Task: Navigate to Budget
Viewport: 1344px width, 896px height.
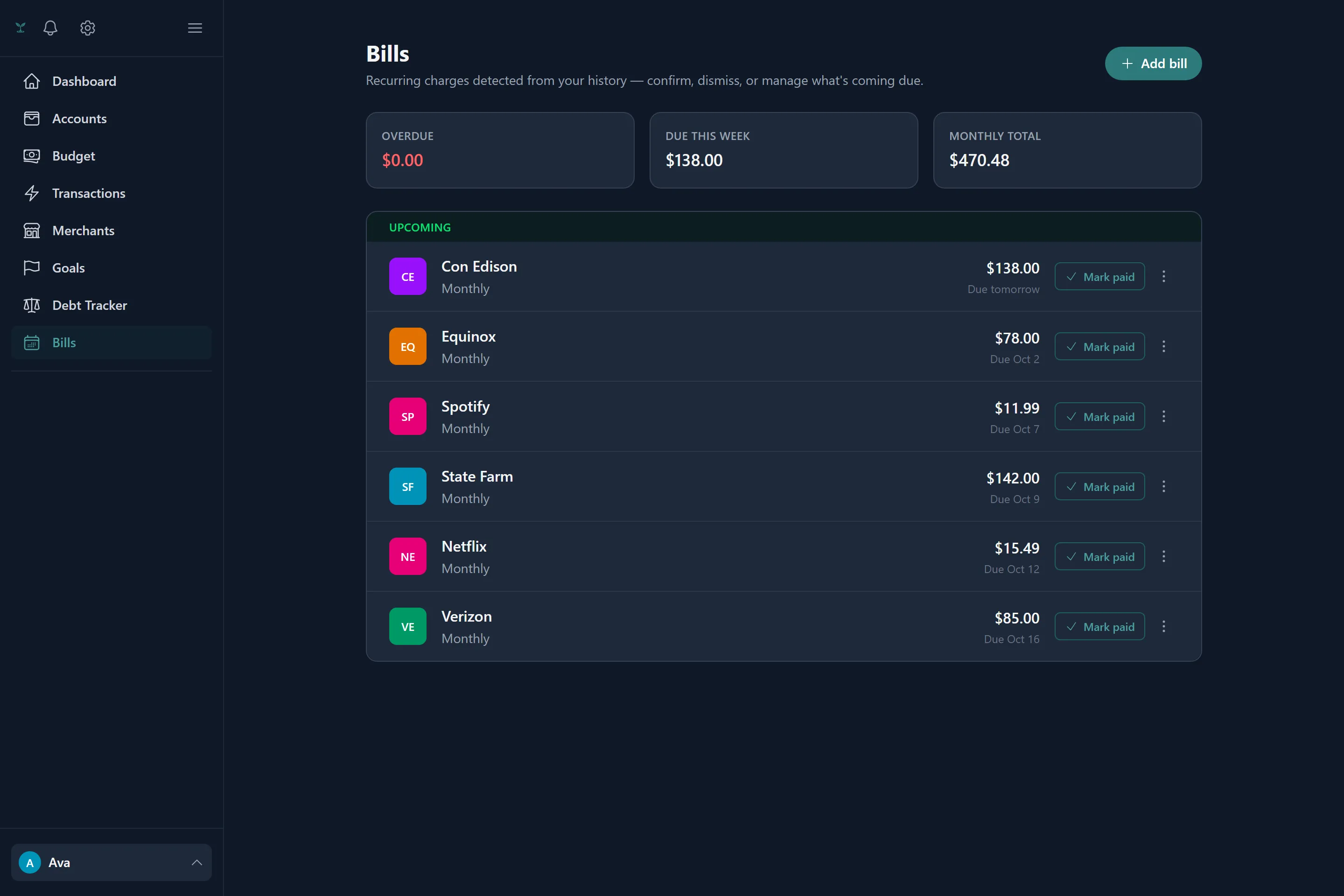Action: (x=112, y=156)
